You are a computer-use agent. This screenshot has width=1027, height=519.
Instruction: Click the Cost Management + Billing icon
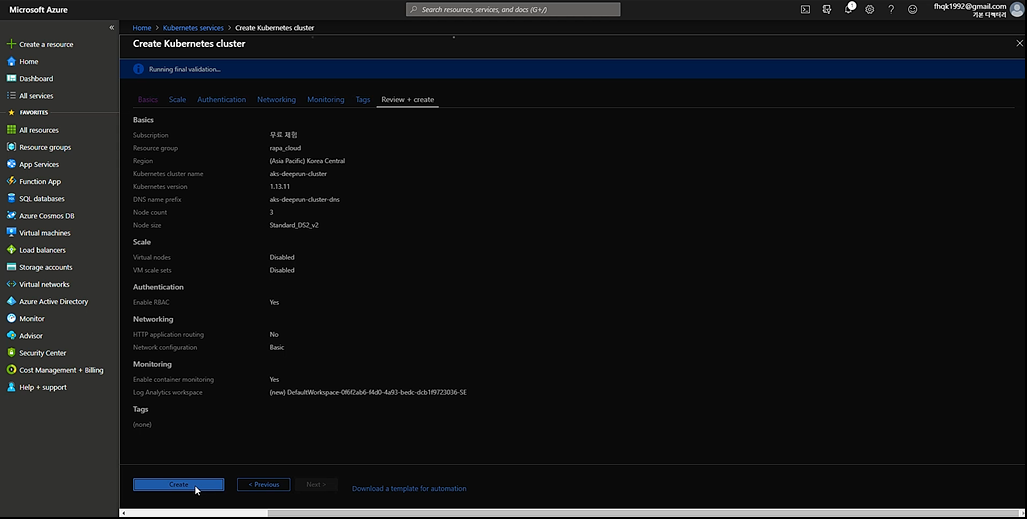coord(11,370)
